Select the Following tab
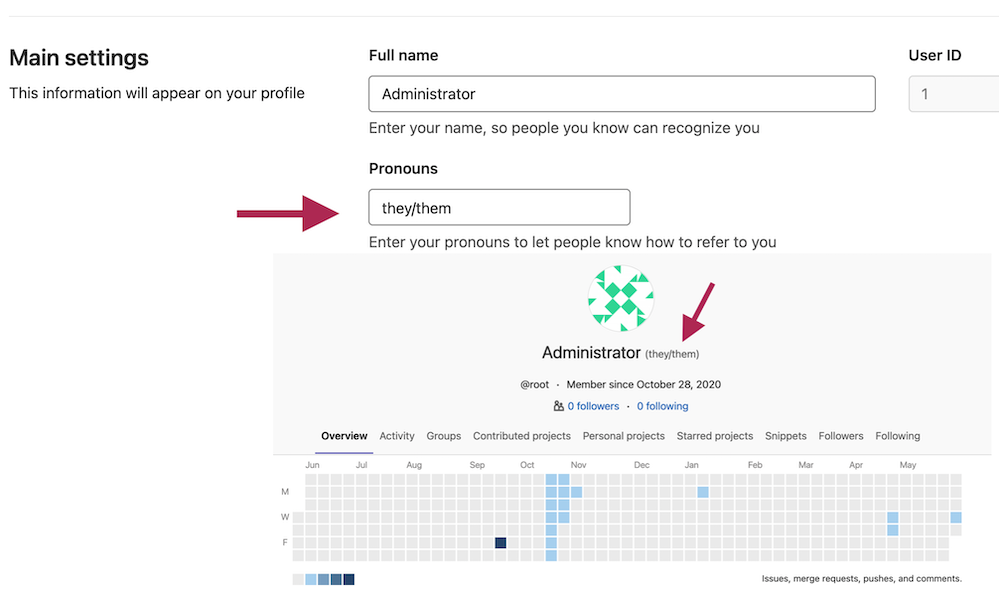The image size is (999, 602). 897,436
